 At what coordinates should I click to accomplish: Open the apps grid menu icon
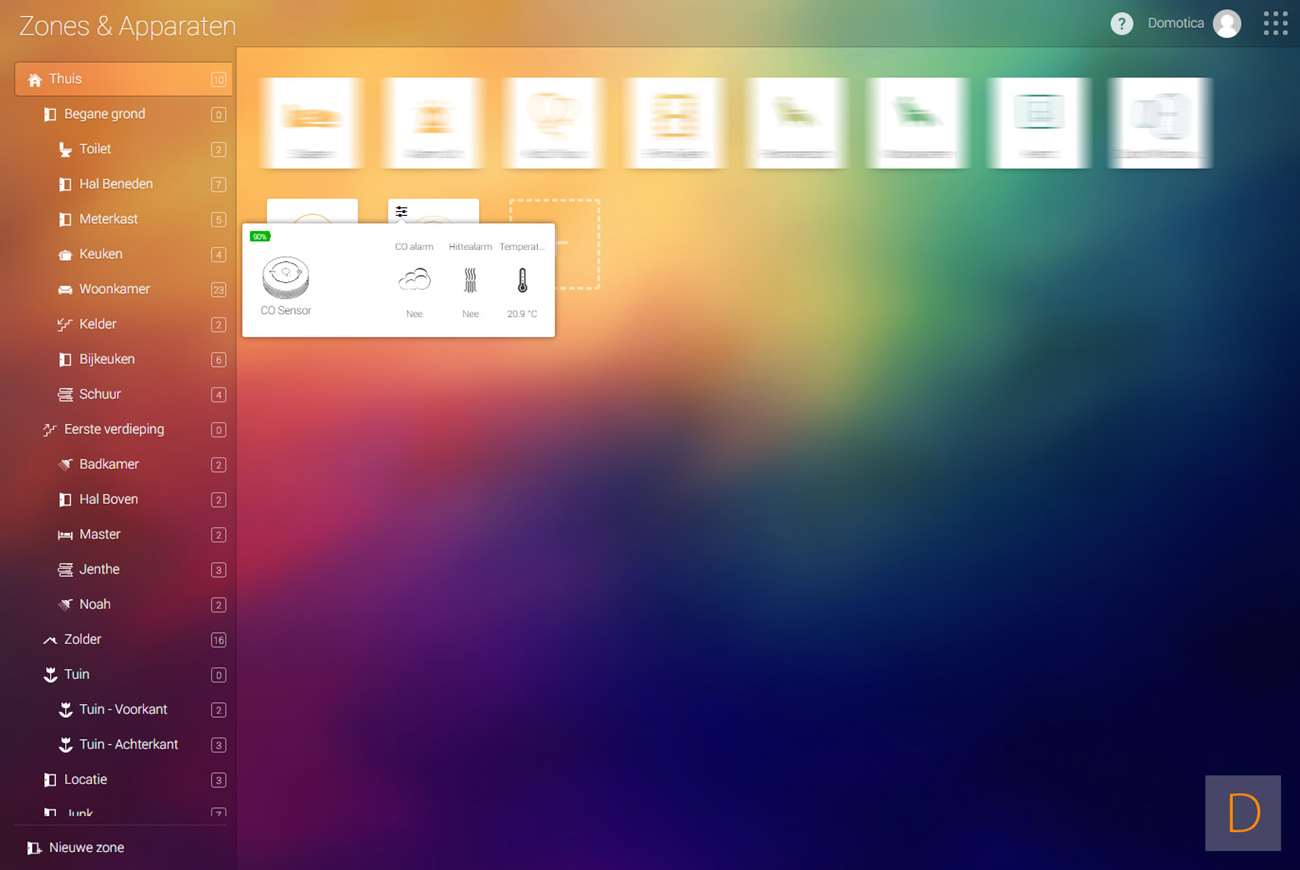(1275, 24)
